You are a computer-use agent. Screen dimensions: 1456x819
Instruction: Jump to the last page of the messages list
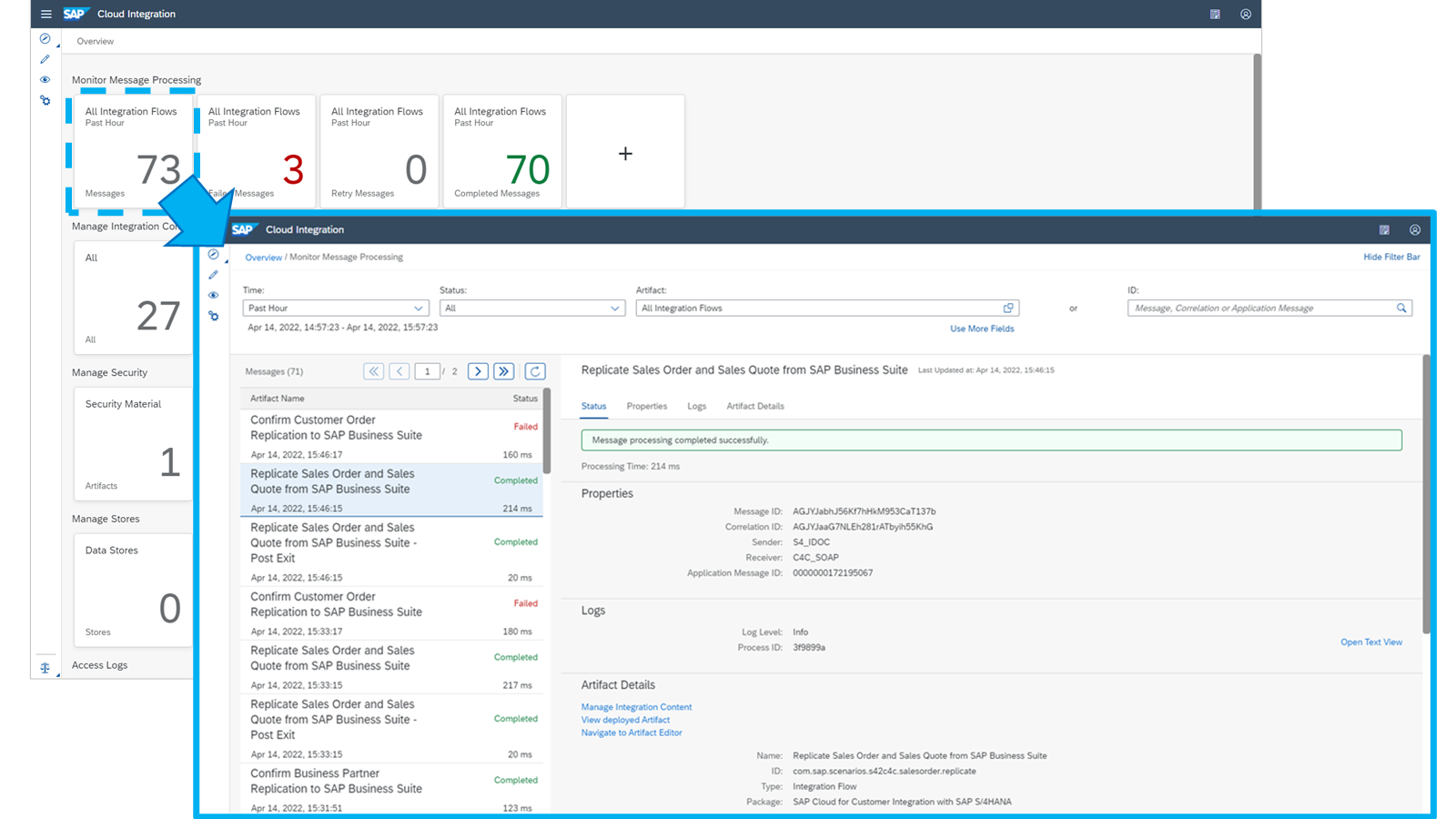(504, 371)
